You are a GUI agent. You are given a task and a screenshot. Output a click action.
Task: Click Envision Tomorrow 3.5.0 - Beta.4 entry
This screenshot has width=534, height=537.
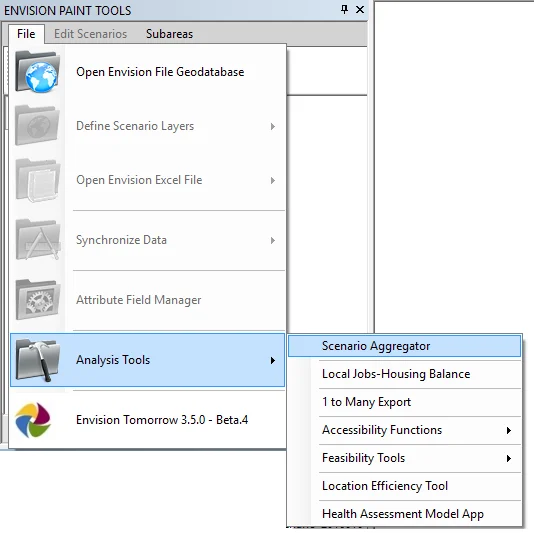pyautogui.click(x=147, y=420)
